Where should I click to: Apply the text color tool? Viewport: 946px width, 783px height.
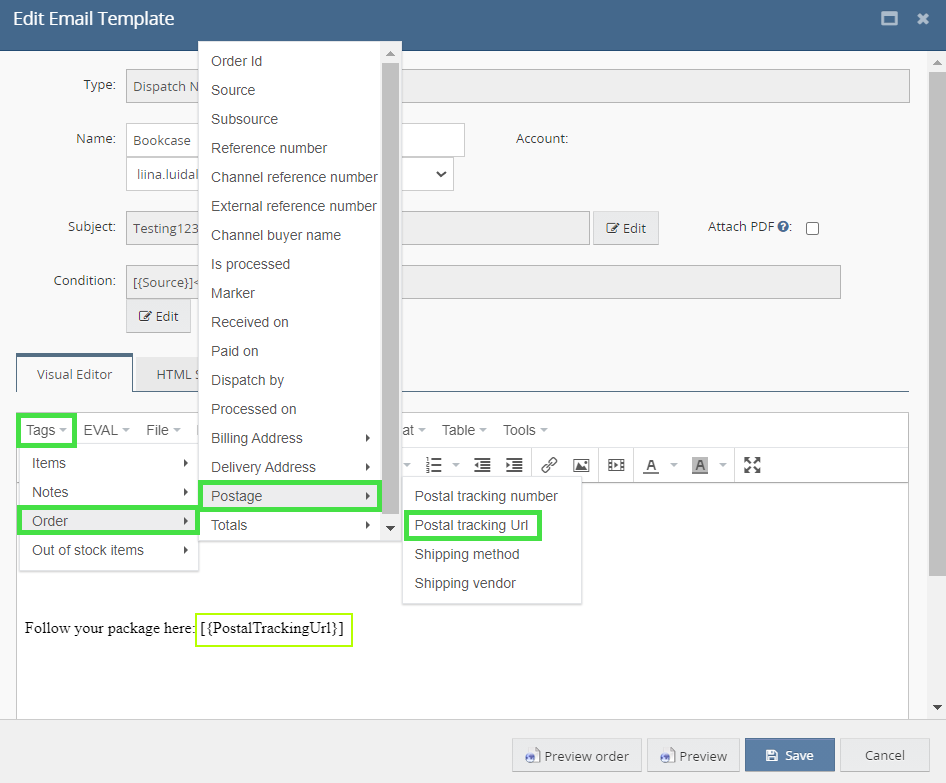coord(651,465)
